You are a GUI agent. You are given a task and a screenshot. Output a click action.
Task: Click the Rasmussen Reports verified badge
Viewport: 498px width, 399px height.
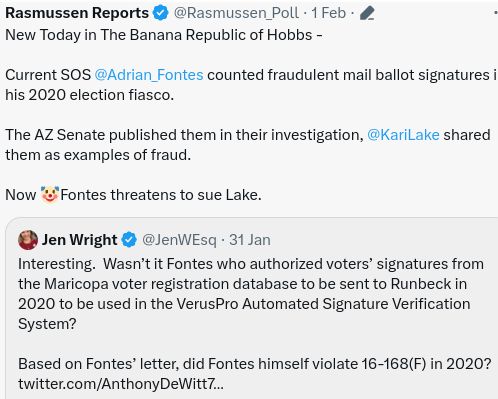(x=161, y=13)
